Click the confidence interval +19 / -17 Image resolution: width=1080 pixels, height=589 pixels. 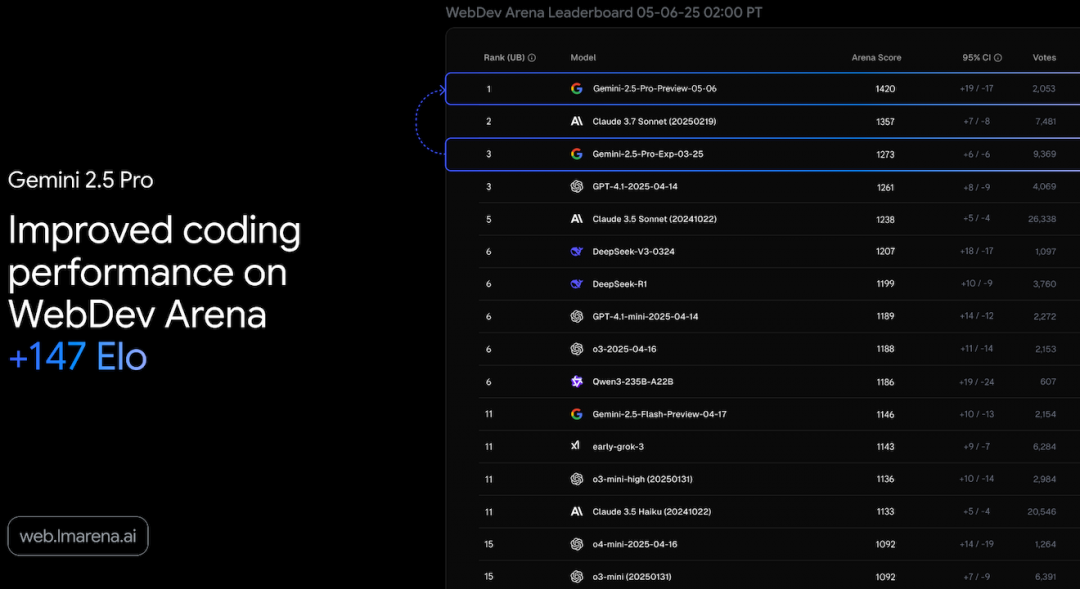pyautogui.click(x=977, y=89)
